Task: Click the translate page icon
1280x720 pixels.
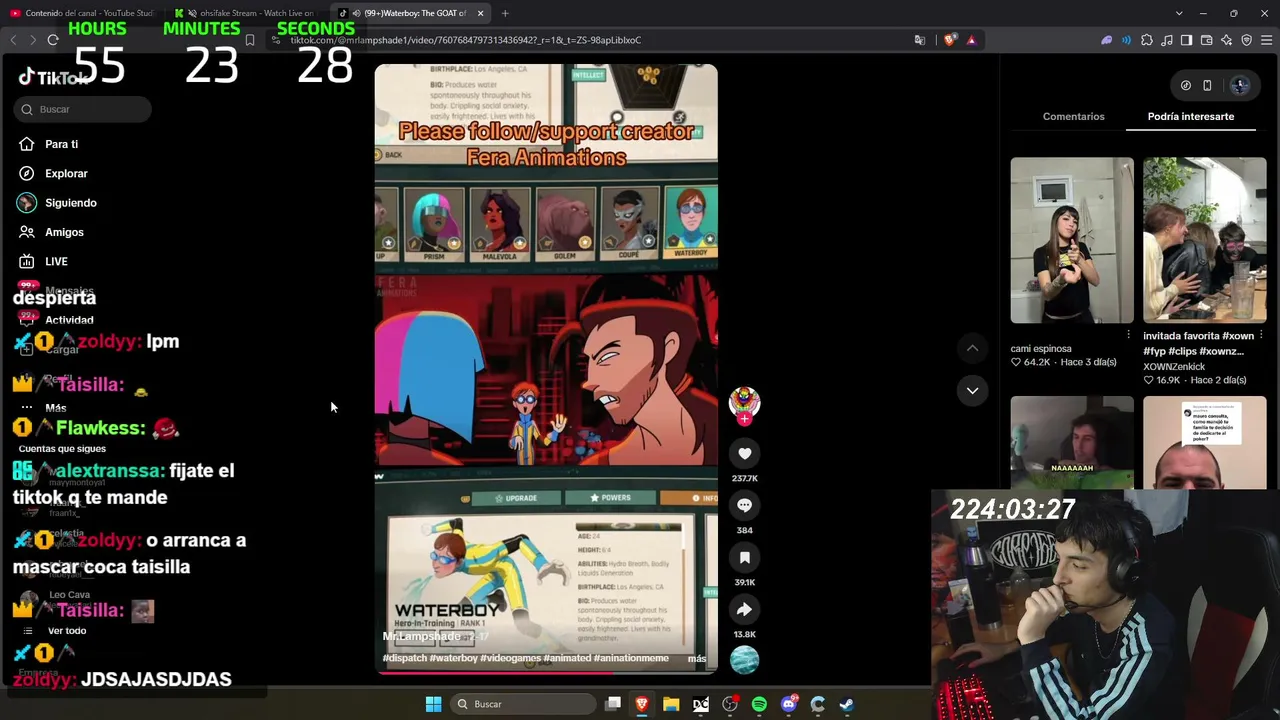Action: coord(920,40)
